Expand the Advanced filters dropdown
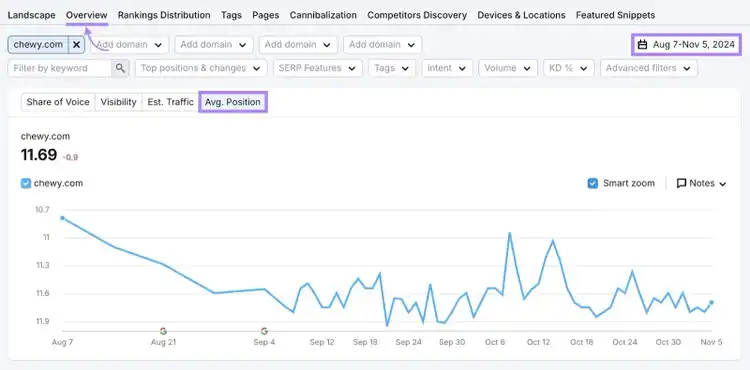This screenshot has width=750, height=370. tap(649, 68)
